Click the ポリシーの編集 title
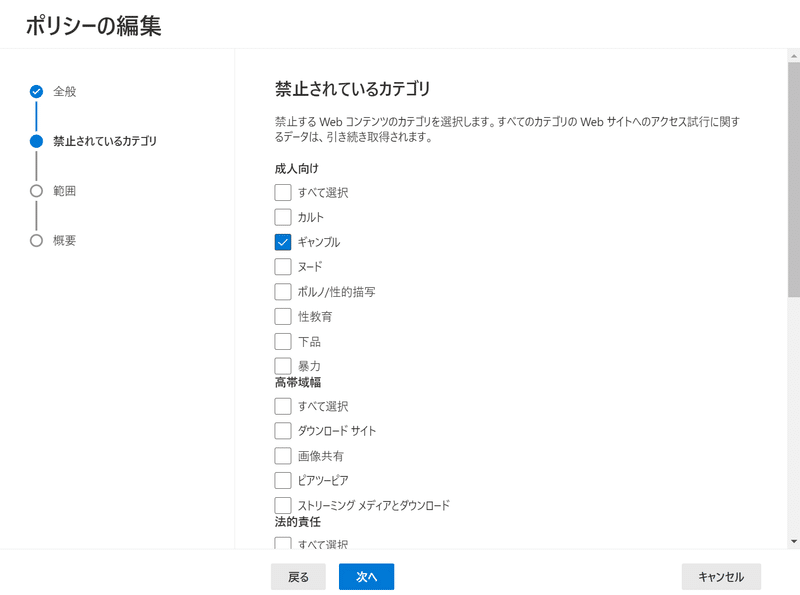This screenshot has width=800, height=595. click(x=93, y=26)
